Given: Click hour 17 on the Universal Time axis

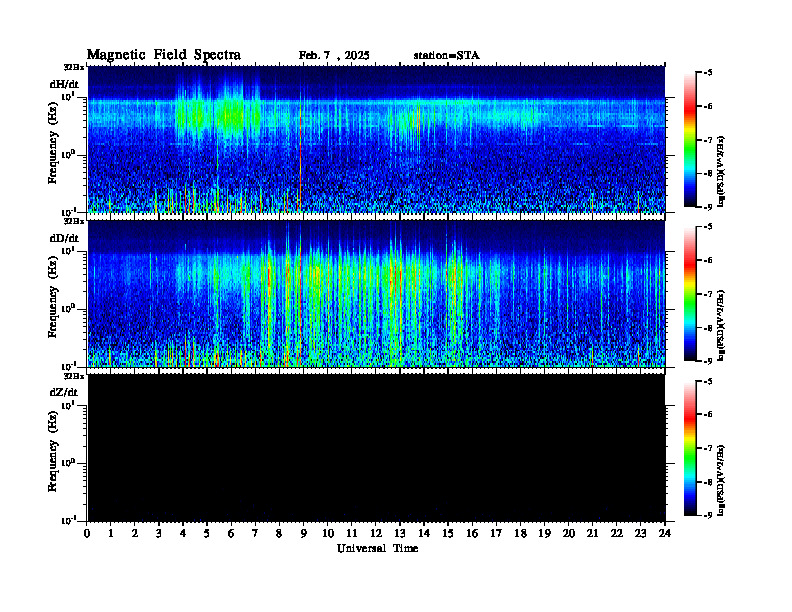Looking at the screenshot, I should (x=496, y=534).
